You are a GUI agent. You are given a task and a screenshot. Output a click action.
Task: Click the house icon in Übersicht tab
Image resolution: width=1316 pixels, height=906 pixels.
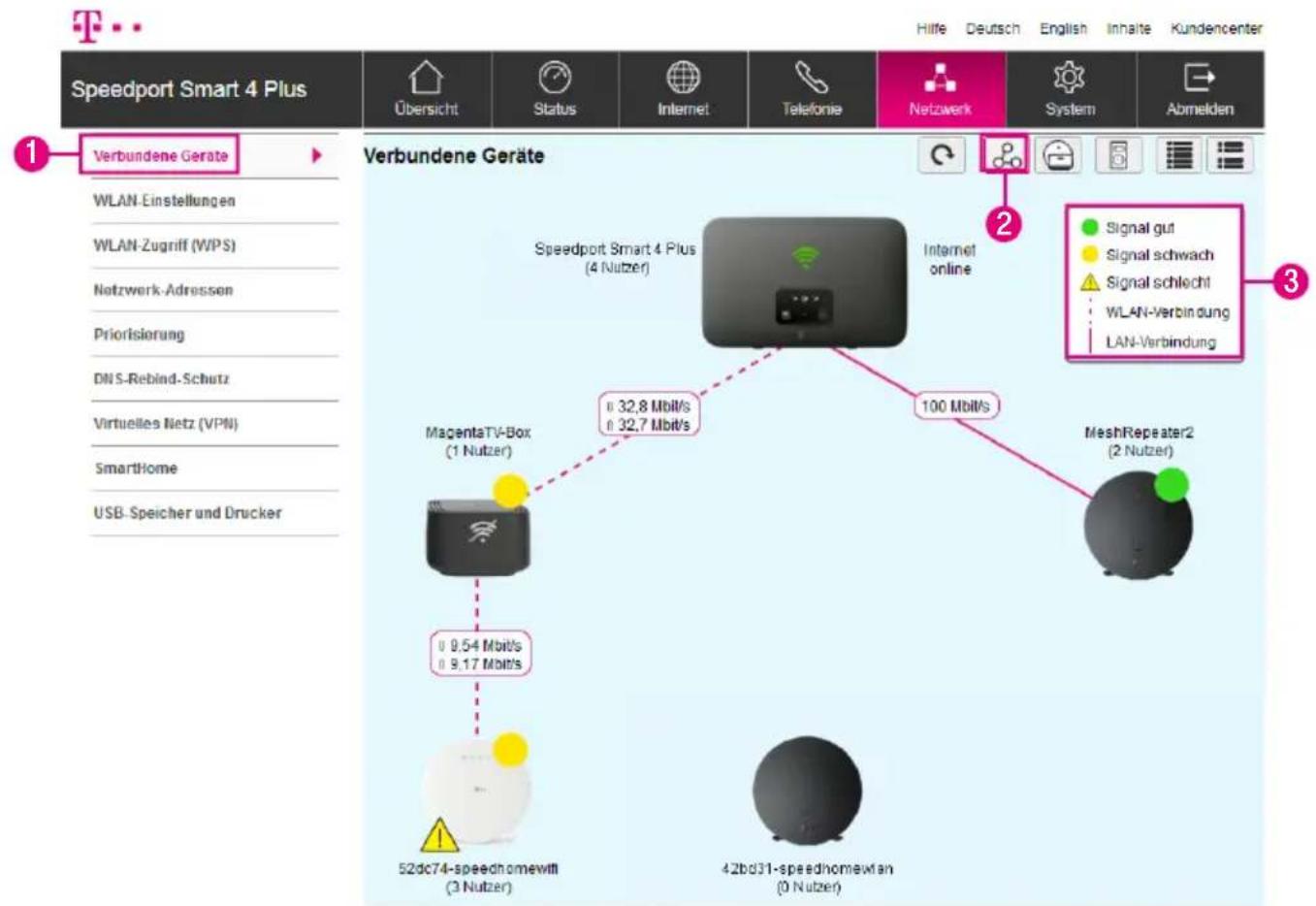[x=426, y=78]
